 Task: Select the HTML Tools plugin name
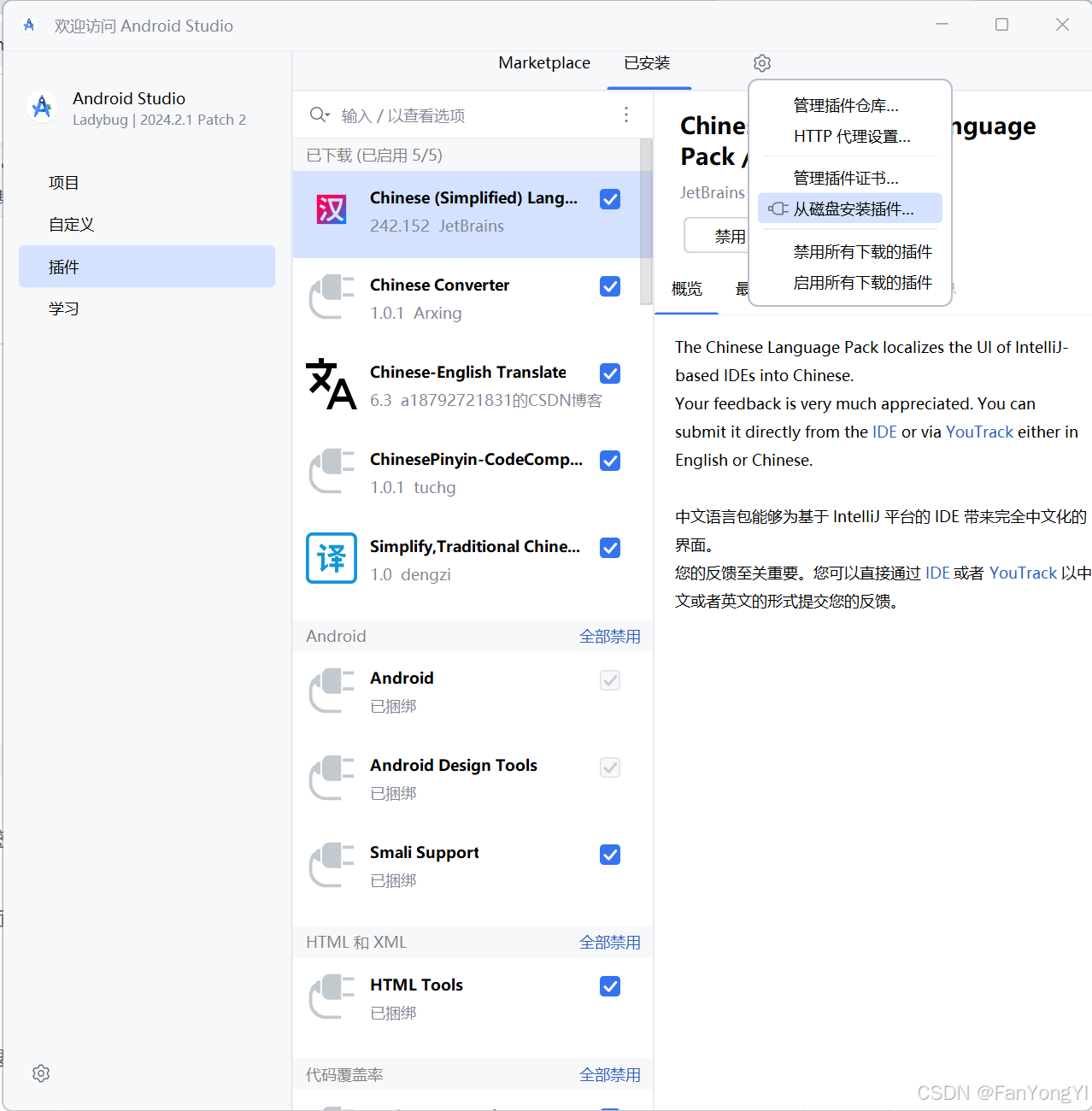coord(416,985)
